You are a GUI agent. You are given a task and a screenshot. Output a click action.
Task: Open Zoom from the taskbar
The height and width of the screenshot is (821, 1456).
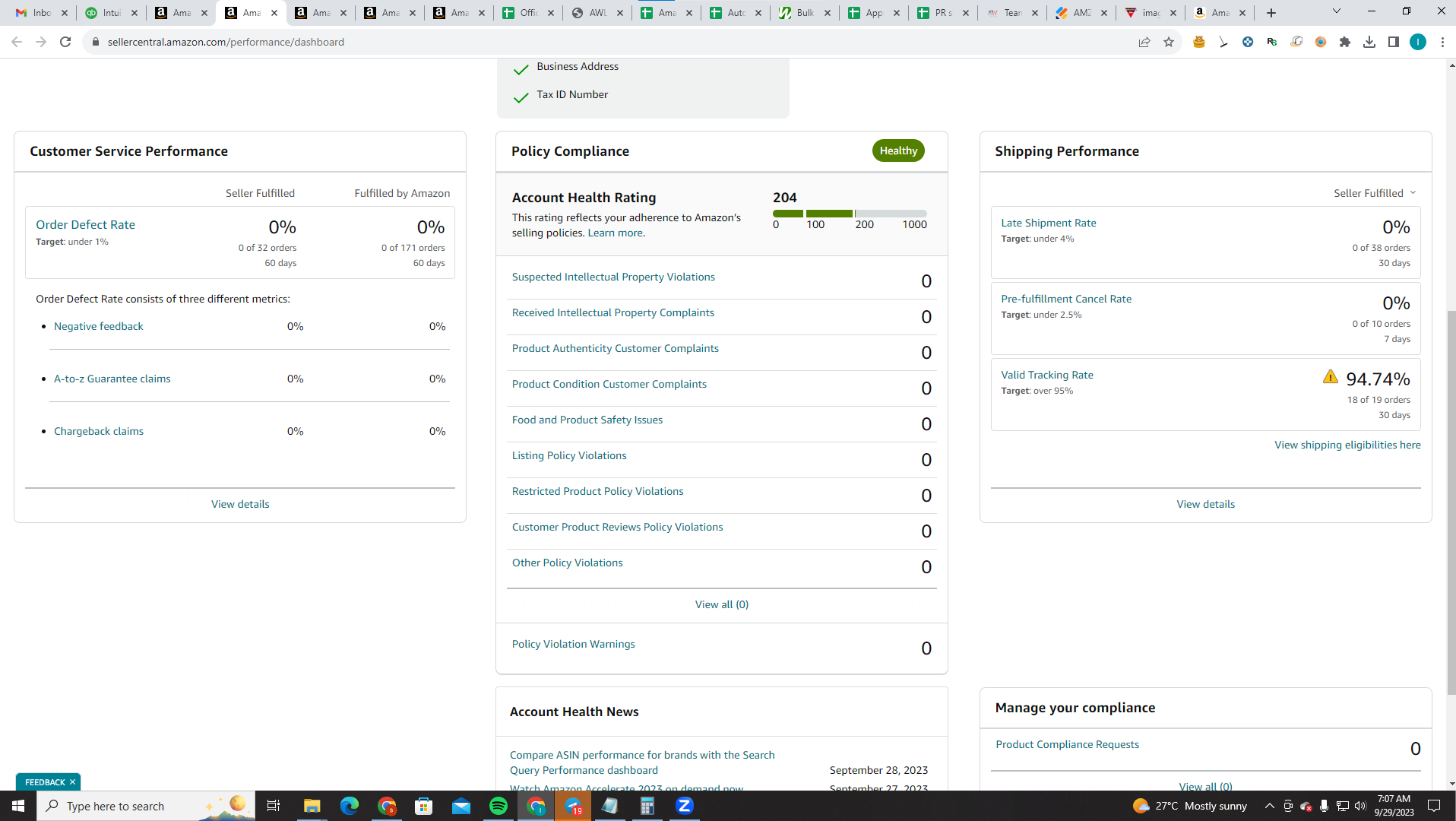[x=685, y=806]
